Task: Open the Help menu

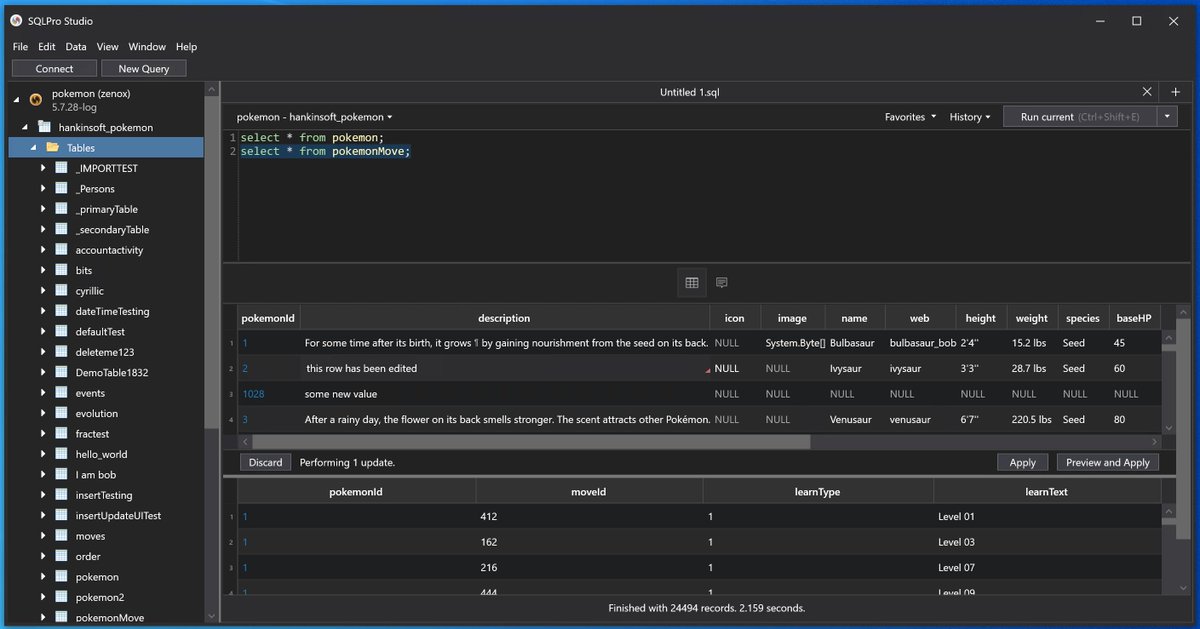Action: point(186,47)
